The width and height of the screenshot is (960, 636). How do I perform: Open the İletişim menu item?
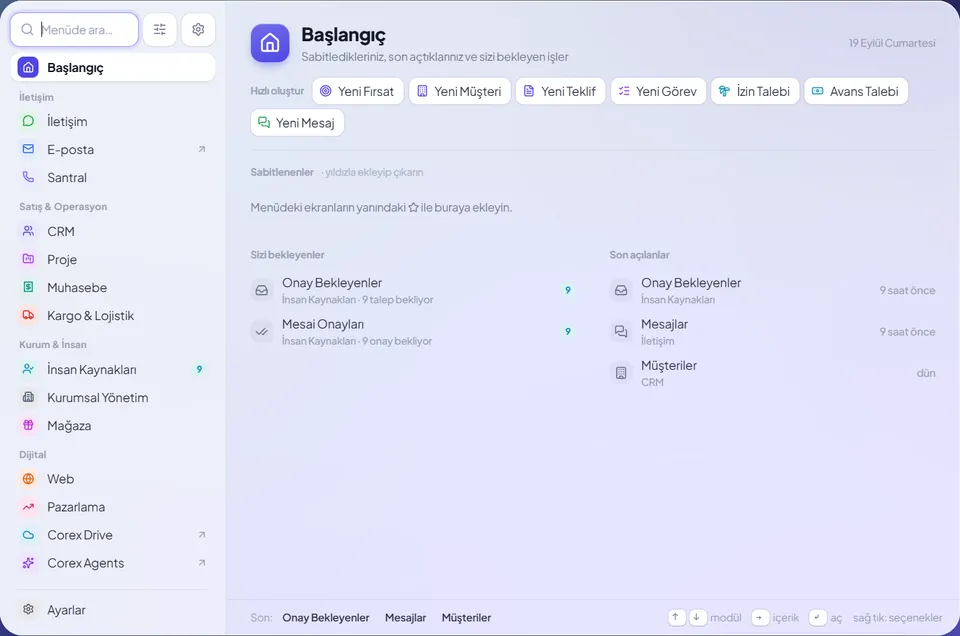click(113, 121)
